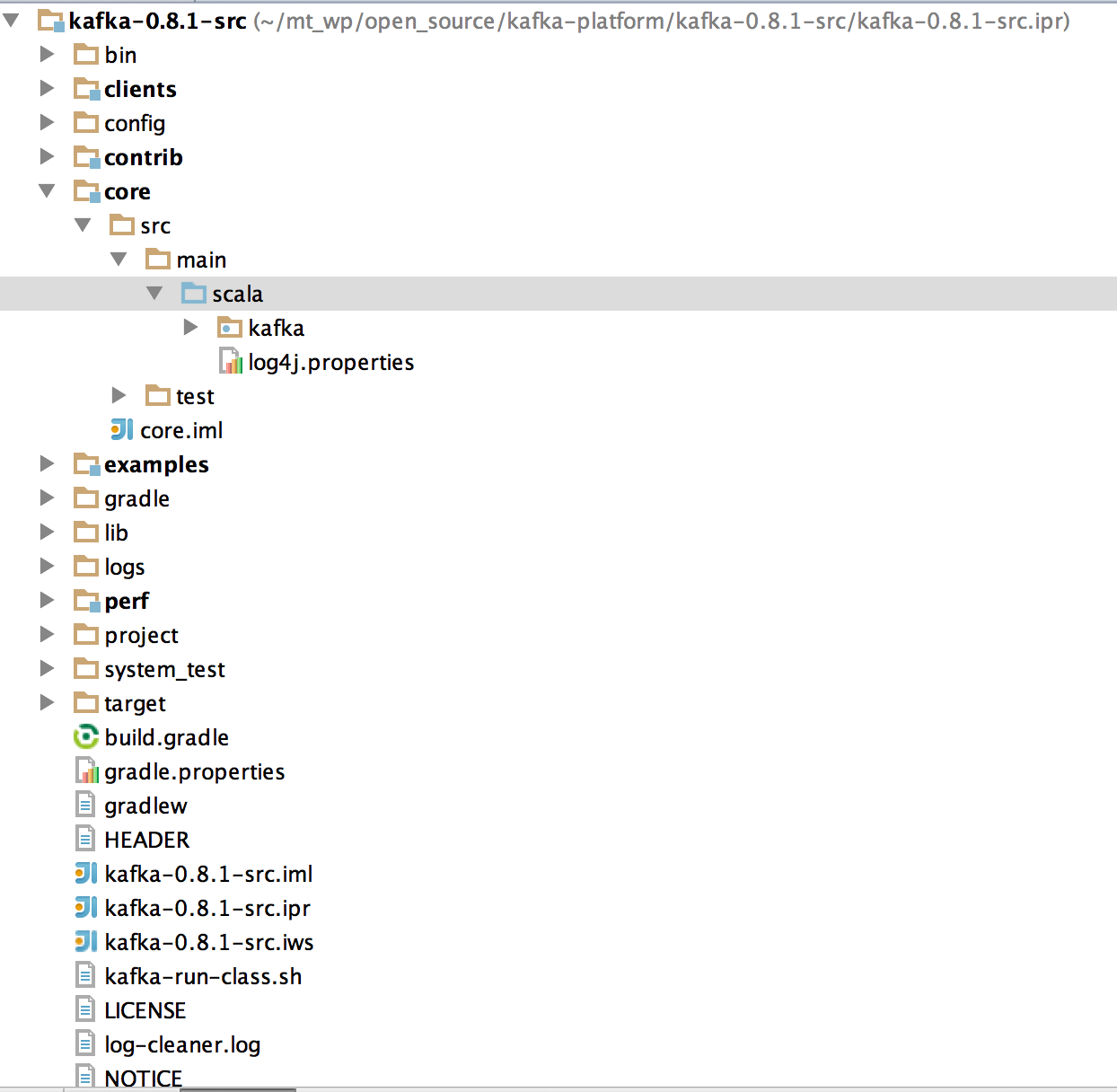
Task: Select the 'kafka-0.8.1-src.iml' file name
Action: 208,874
